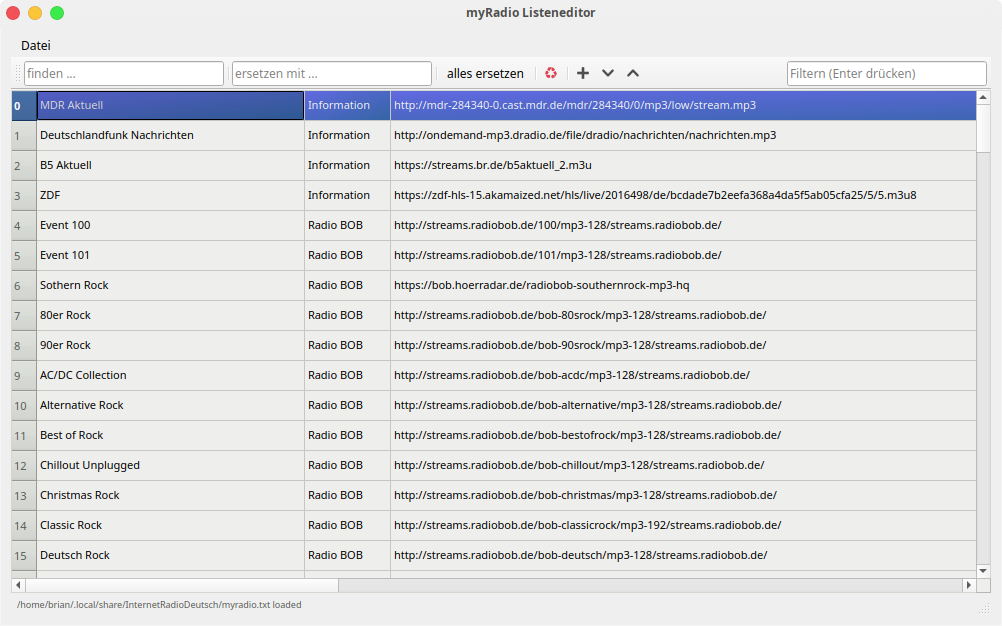Click the Filtern (Enter drücken) field

(x=887, y=73)
